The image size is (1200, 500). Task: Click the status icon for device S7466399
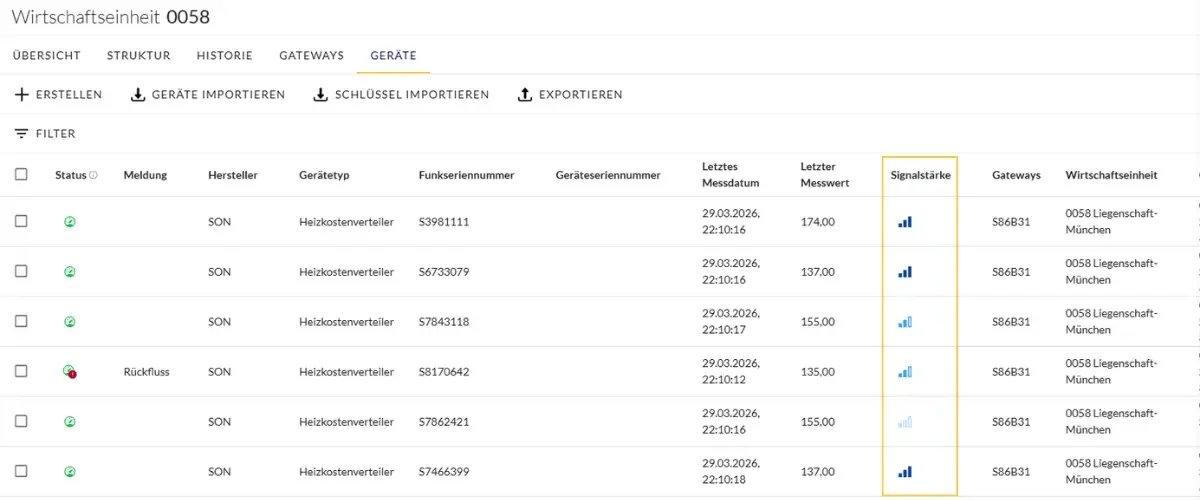click(70, 472)
